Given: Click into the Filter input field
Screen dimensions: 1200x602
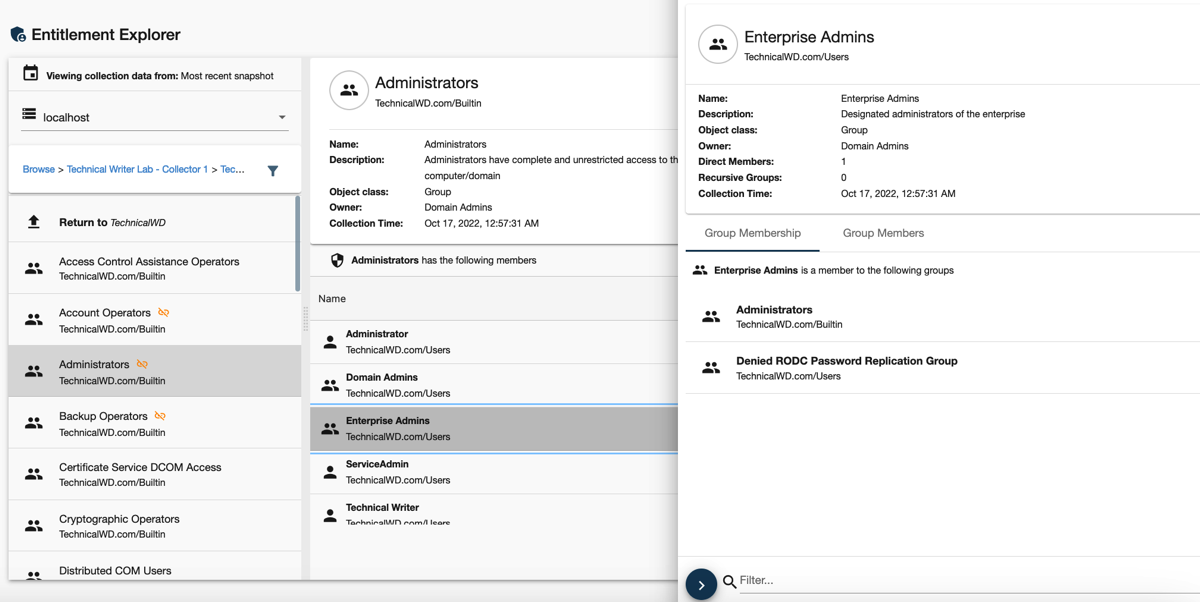Looking at the screenshot, I should coord(950,580).
